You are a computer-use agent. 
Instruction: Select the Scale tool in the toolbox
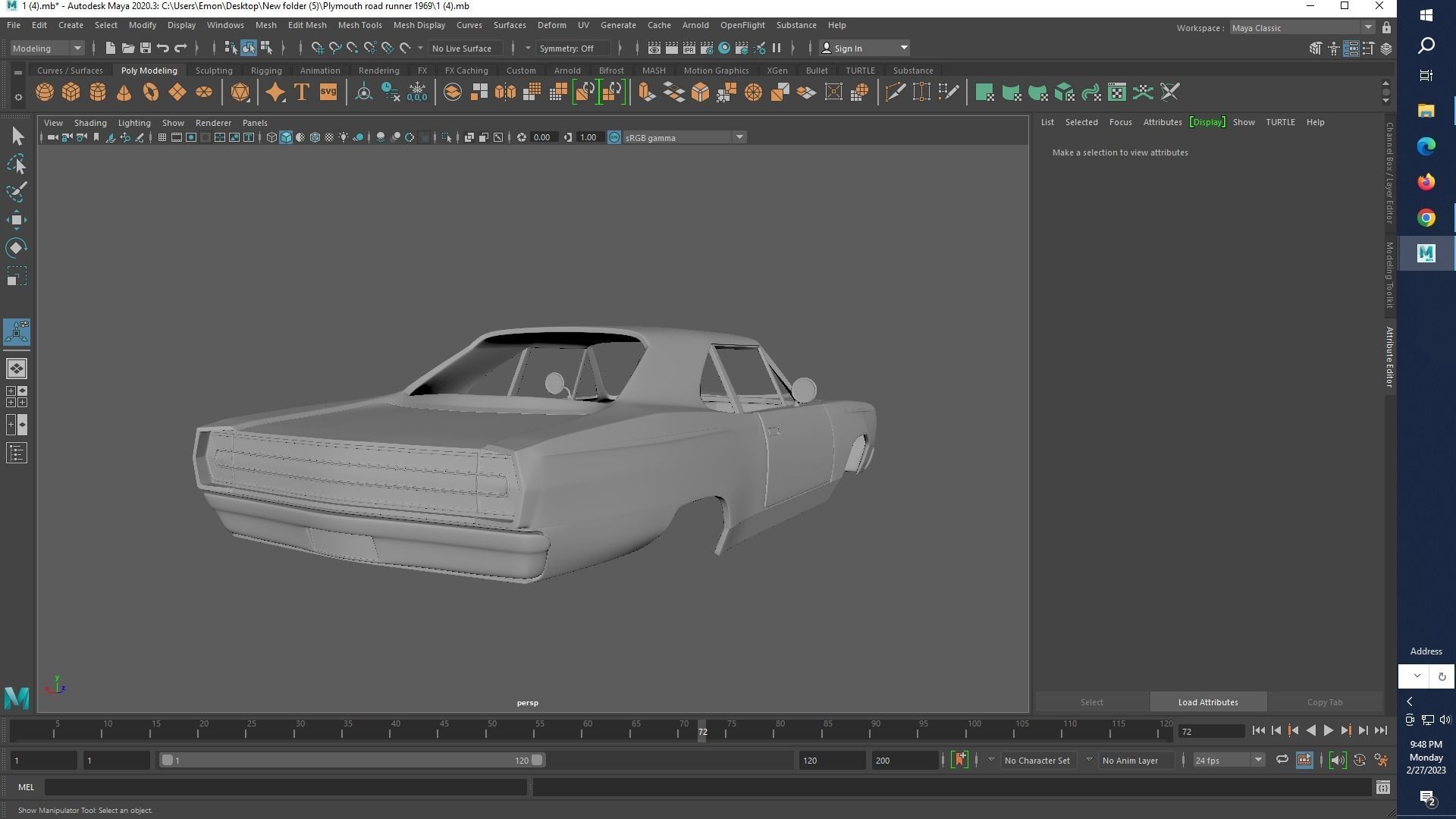coord(17,276)
